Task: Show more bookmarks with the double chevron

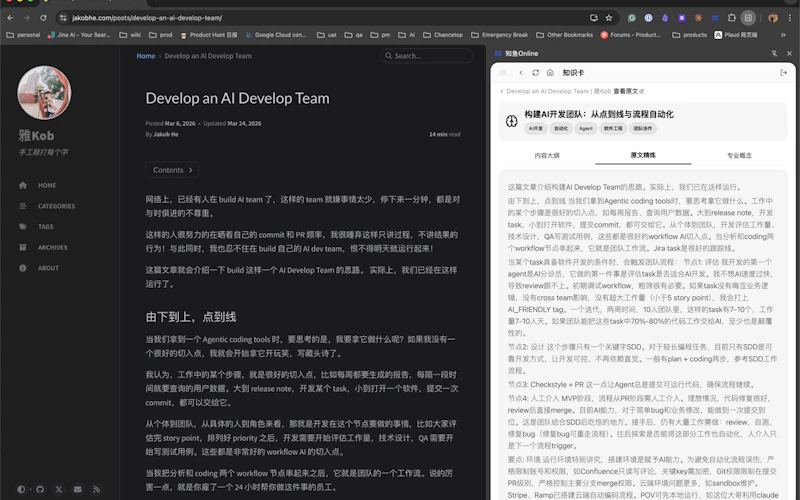Action: pos(783,35)
